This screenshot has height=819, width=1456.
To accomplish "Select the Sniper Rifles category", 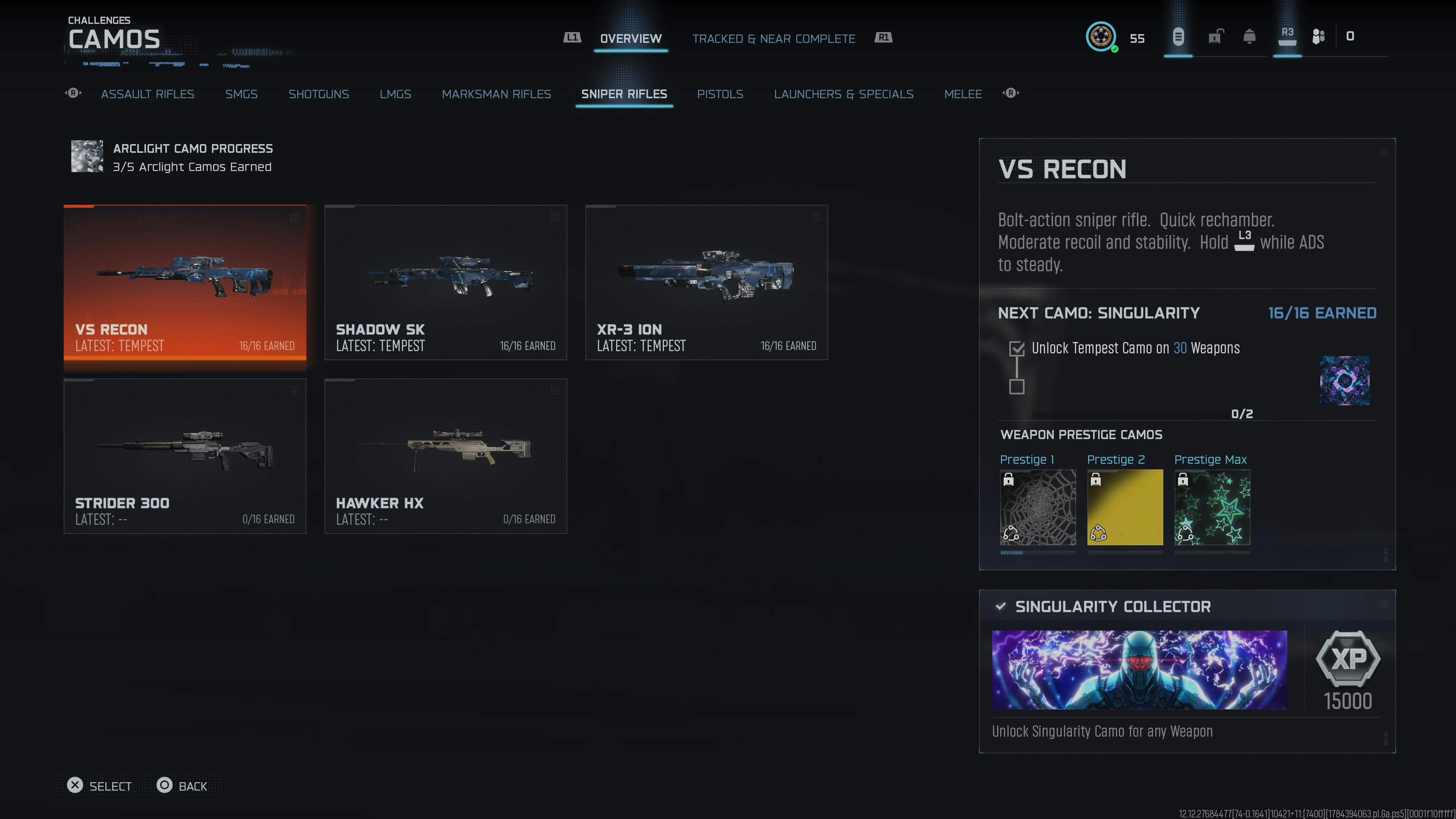I will point(624,94).
